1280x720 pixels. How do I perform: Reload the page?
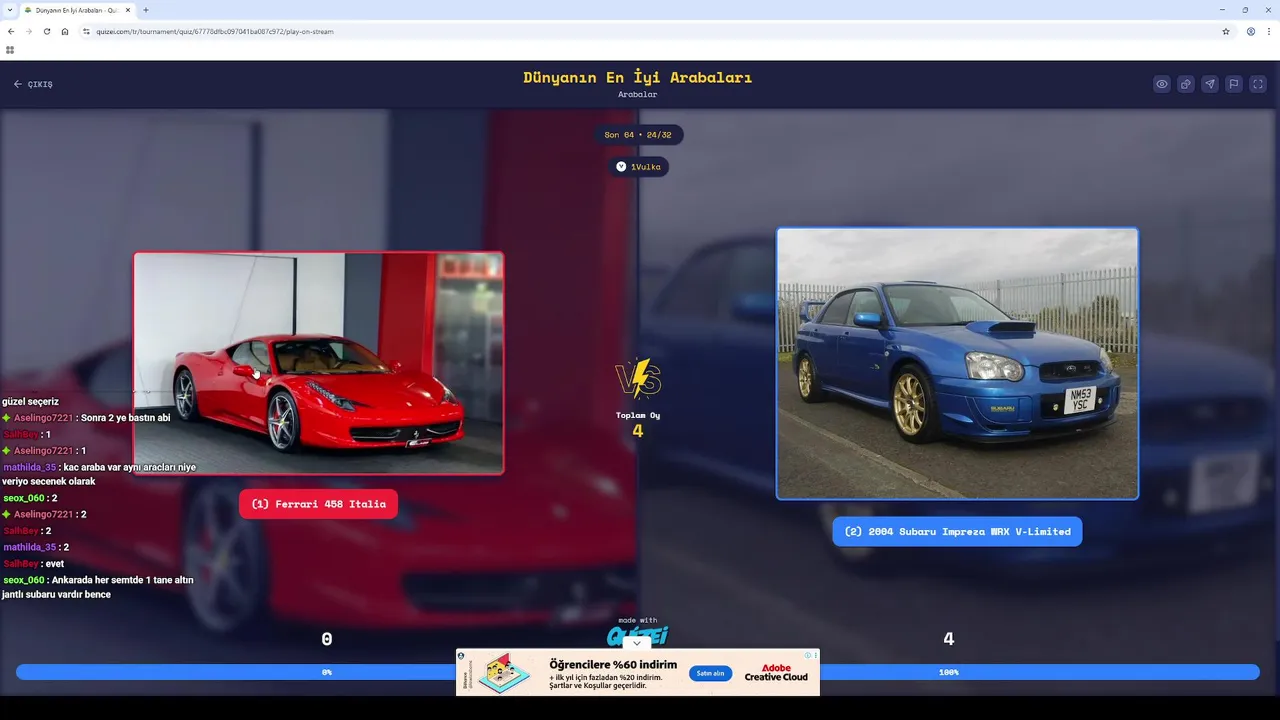point(46,31)
